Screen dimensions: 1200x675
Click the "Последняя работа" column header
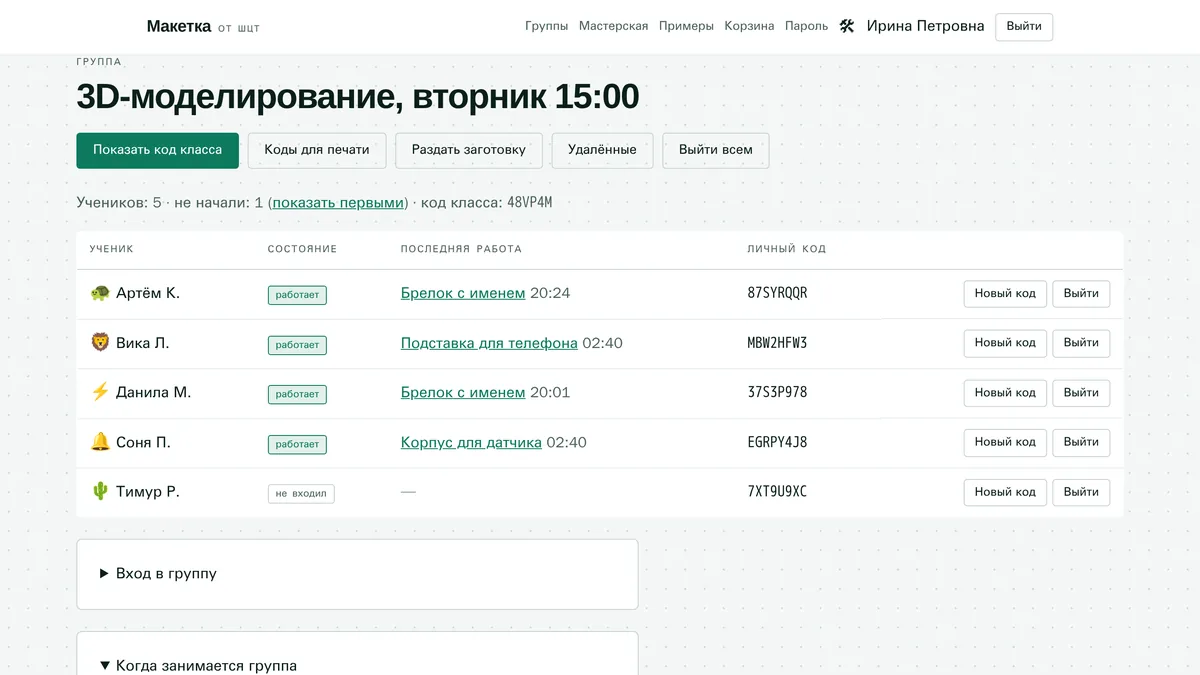coord(461,249)
